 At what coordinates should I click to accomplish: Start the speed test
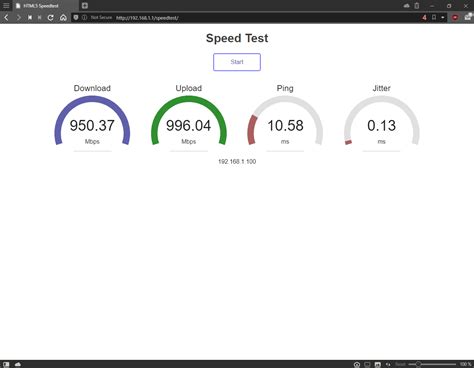click(x=237, y=62)
